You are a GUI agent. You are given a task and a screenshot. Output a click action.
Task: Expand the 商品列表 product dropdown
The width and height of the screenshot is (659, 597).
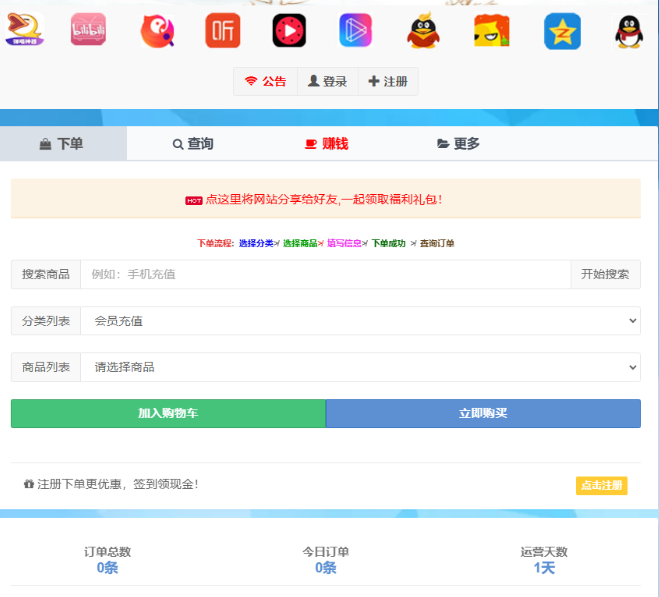tap(360, 367)
